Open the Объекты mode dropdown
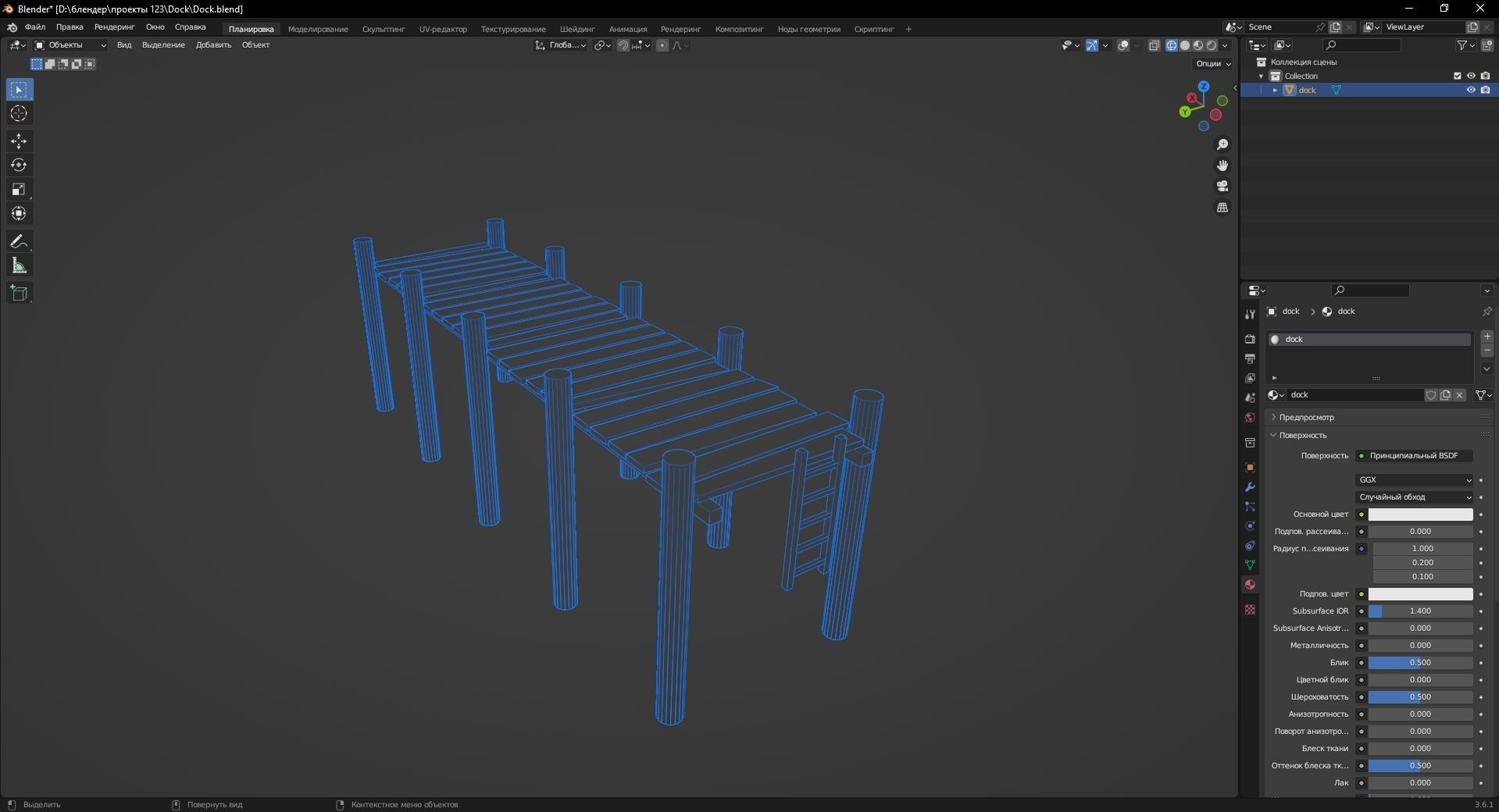The image size is (1499, 812). (x=70, y=45)
